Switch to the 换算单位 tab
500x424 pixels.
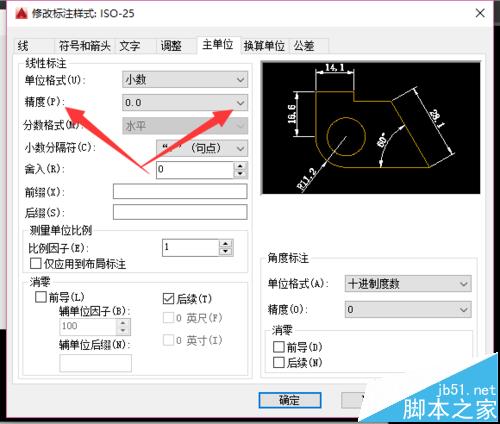click(x=264, y=46)
